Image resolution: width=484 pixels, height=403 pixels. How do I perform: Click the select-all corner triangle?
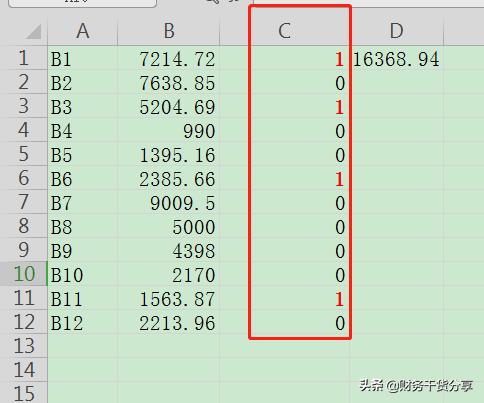point(33,32)
